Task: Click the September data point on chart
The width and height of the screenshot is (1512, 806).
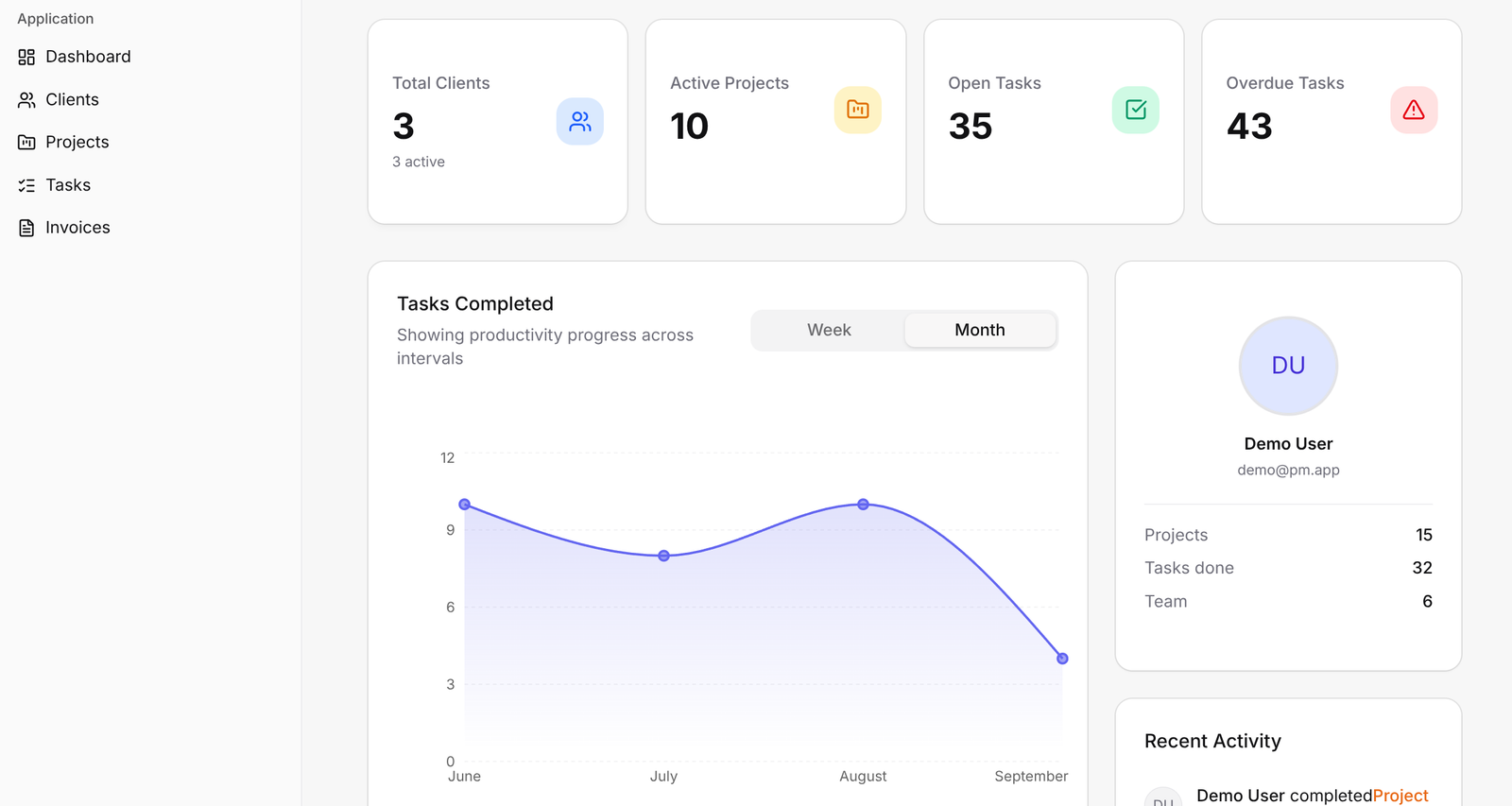Action: pyautogui.click(x=1062, y=659)
